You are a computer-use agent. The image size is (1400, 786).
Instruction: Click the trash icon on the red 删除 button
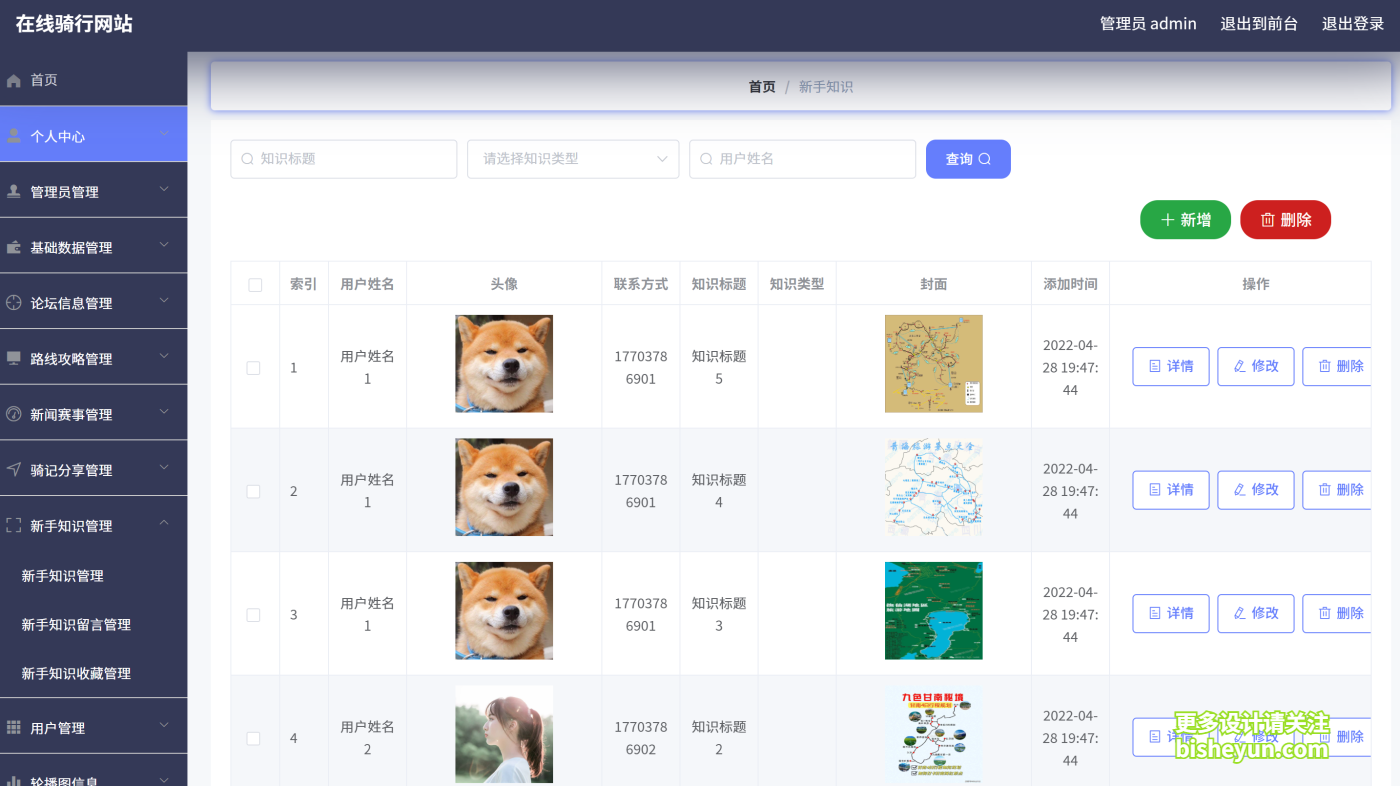tap(1267, 219)
